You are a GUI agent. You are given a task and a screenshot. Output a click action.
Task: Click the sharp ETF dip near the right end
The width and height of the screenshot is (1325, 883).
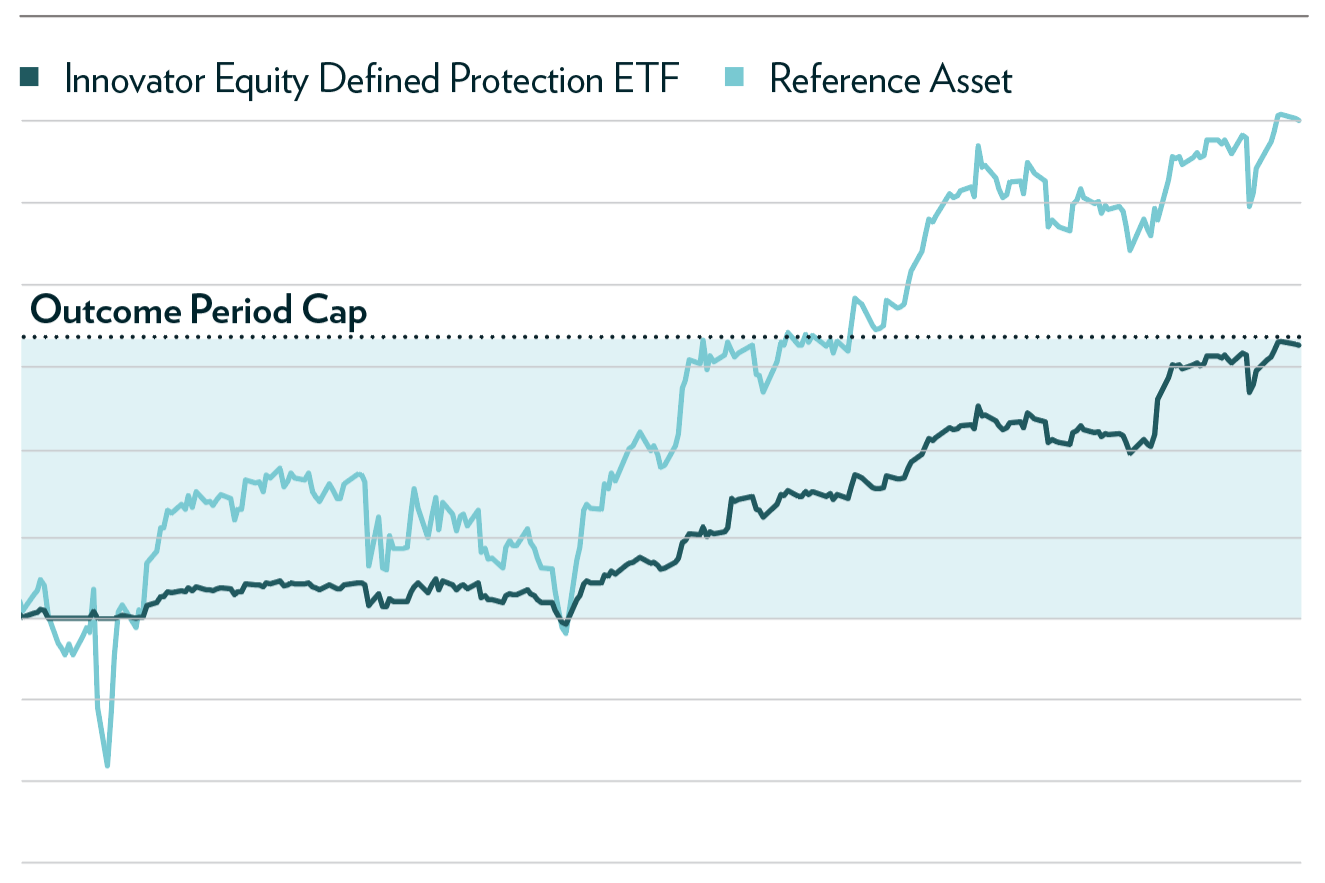tap(1249, 392)
